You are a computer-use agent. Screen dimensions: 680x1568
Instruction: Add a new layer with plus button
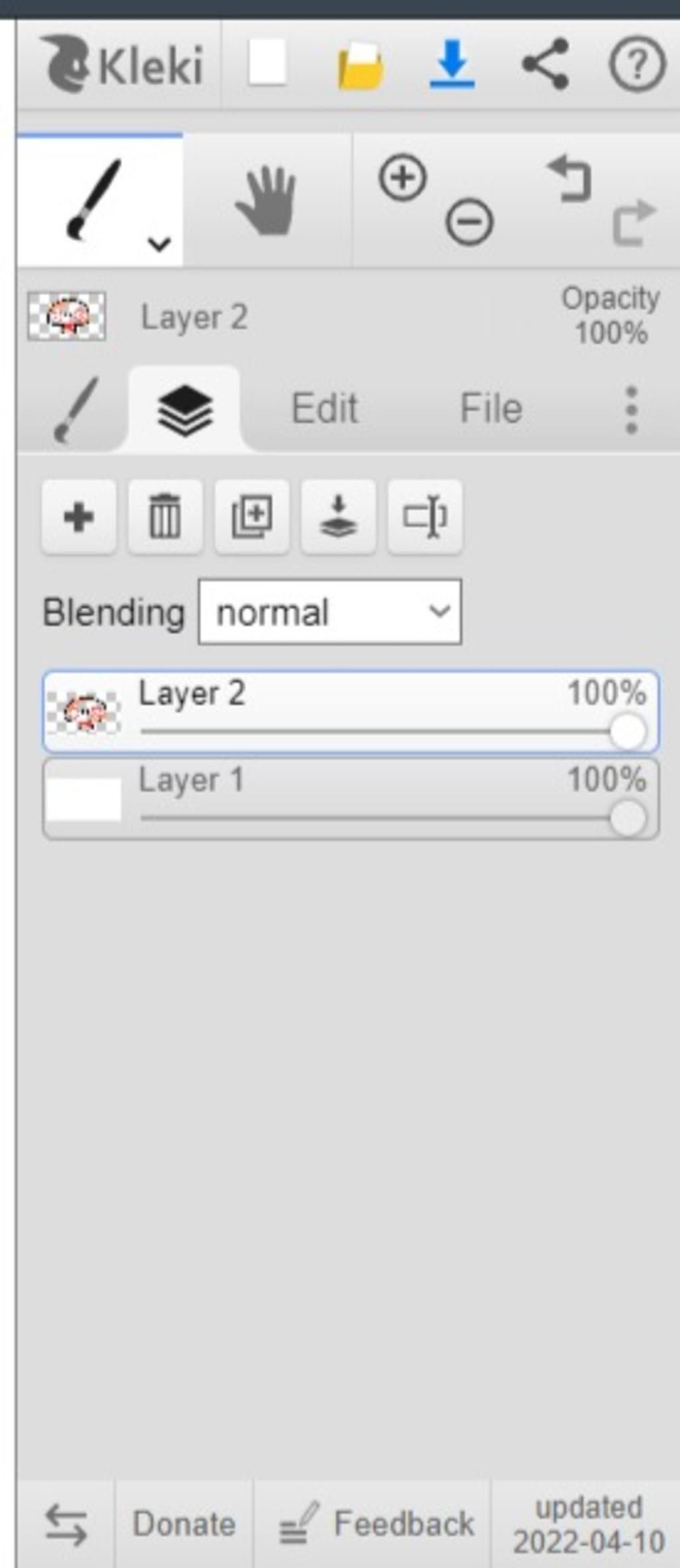point(79,517)
